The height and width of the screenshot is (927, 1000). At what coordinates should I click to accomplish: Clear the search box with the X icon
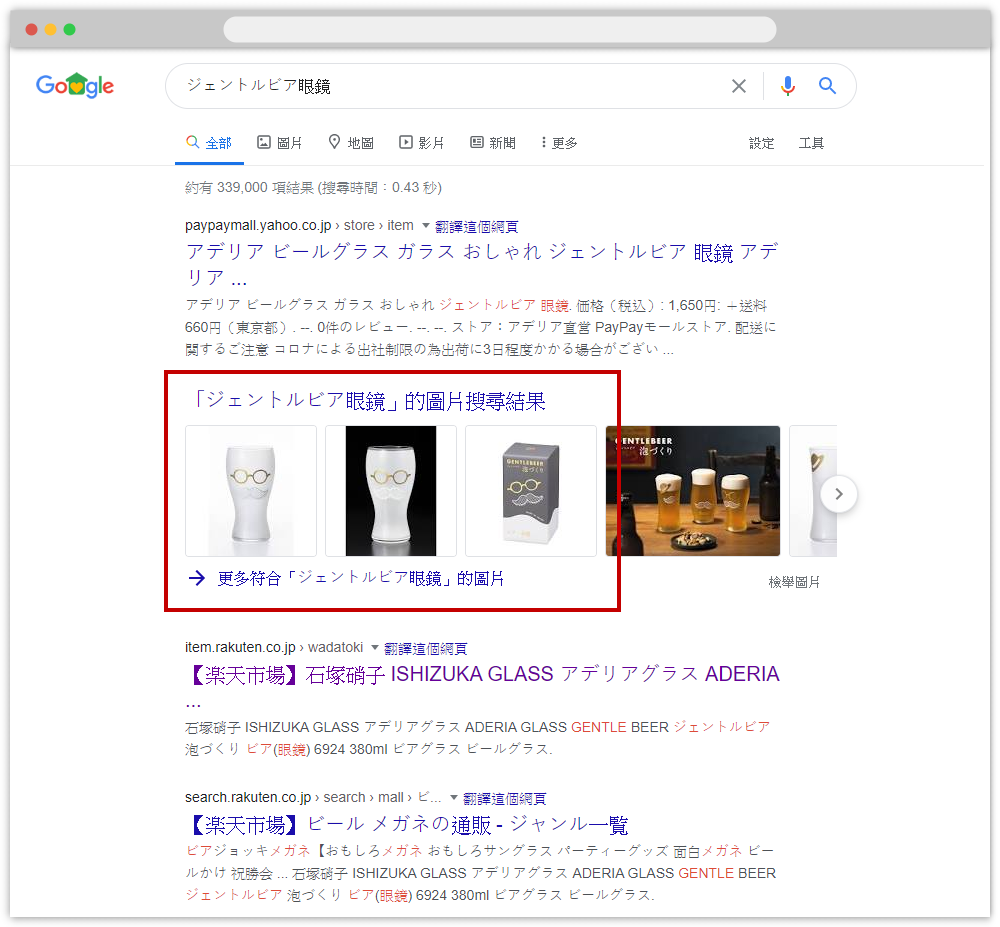pos(739,86)
